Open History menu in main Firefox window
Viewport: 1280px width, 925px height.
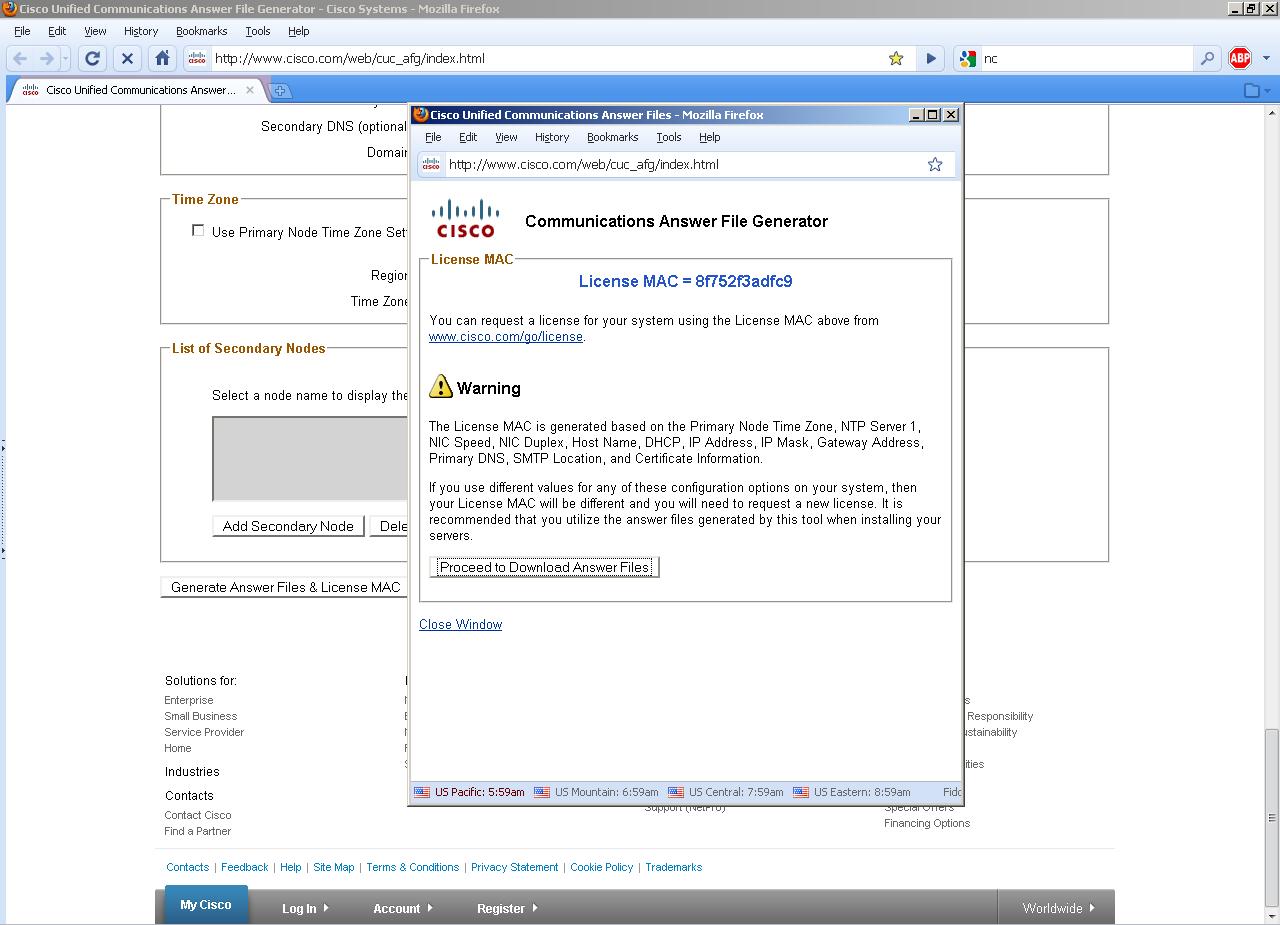click(x=141, y=31)
